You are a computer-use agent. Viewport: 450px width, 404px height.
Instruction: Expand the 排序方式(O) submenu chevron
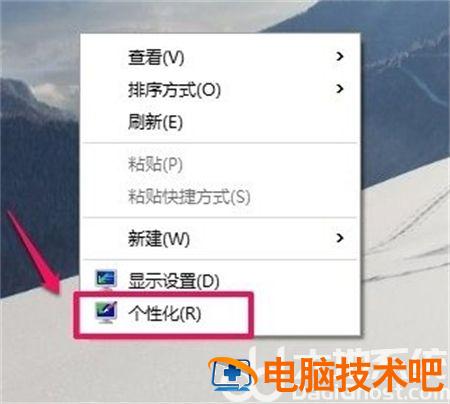339,89
